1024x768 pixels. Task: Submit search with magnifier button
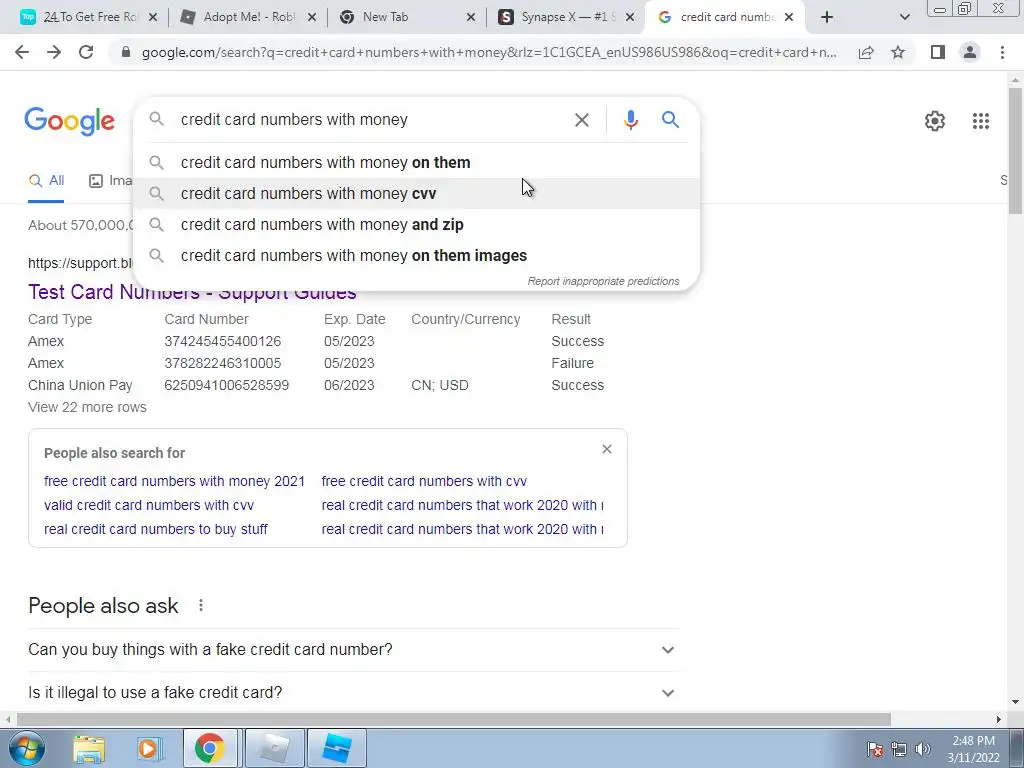point(670,120)
